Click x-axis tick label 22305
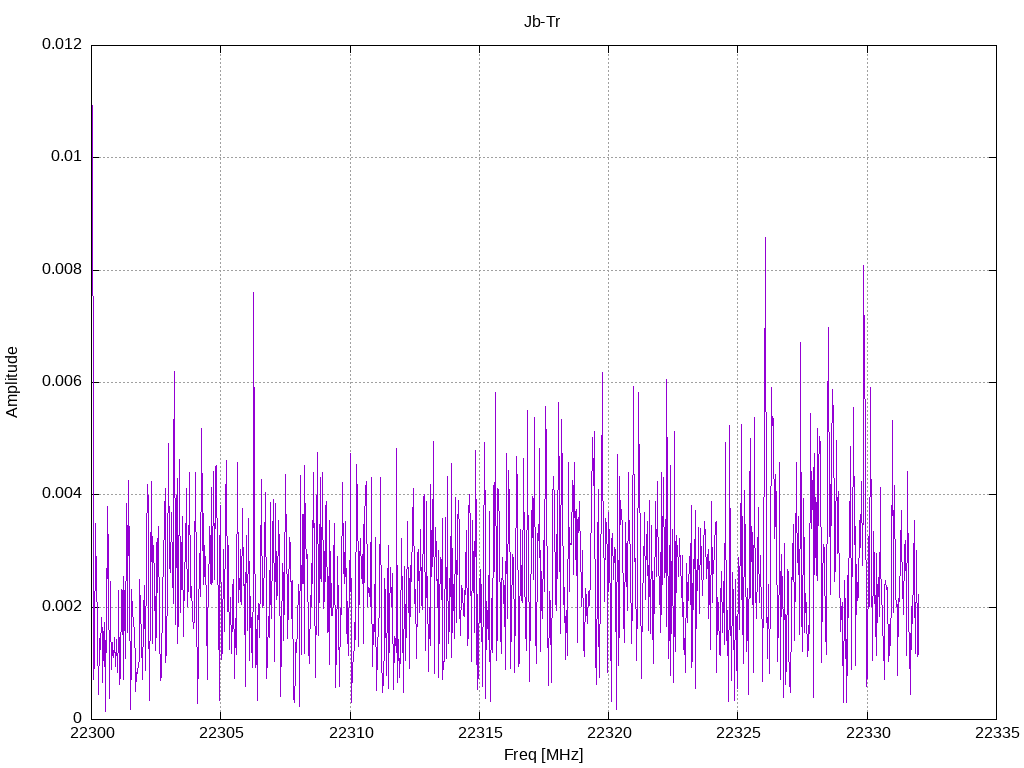The height and width of the screenshot is (768, 1024). [221, 733]
